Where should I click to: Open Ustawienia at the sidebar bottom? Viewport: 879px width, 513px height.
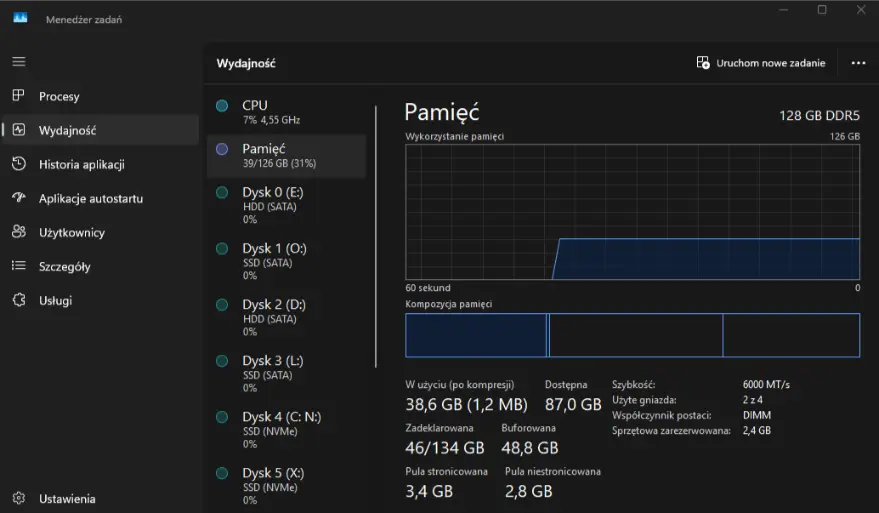(x=101, y=498)
